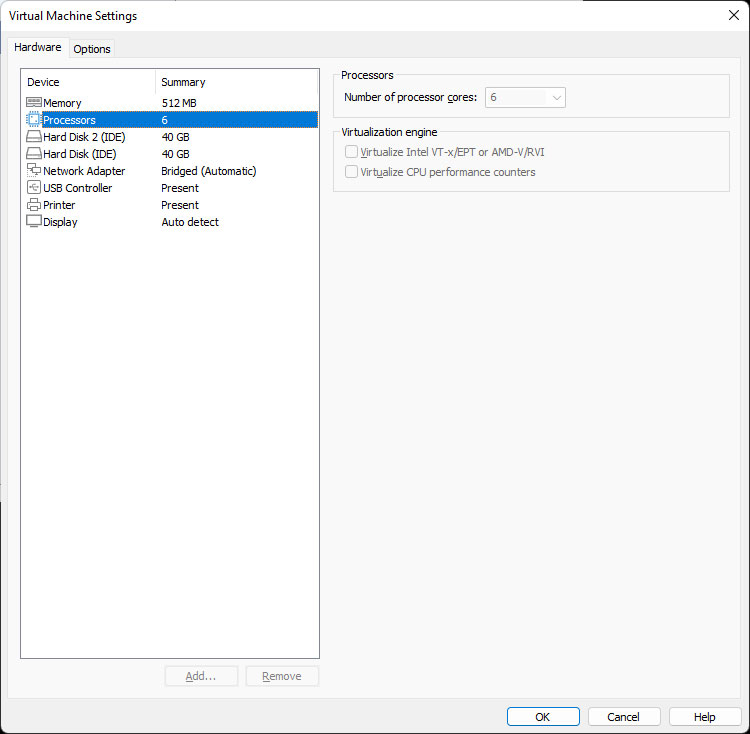Select the Hard Disk 2 (IDE) icon

click(34, 137)
